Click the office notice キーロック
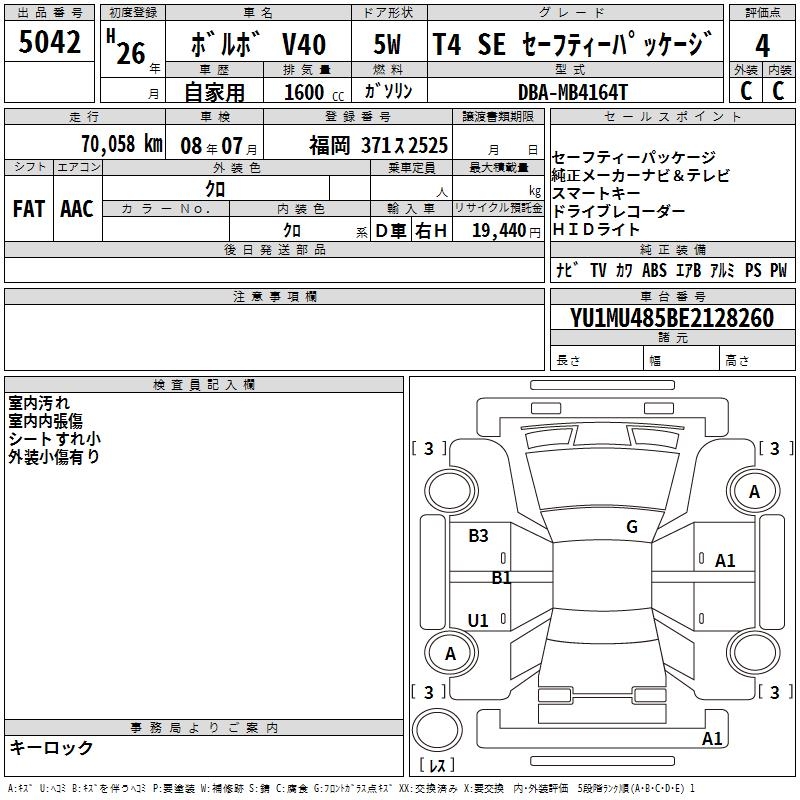The width and height of the screenshot is (800, 800). pos(51,747)
